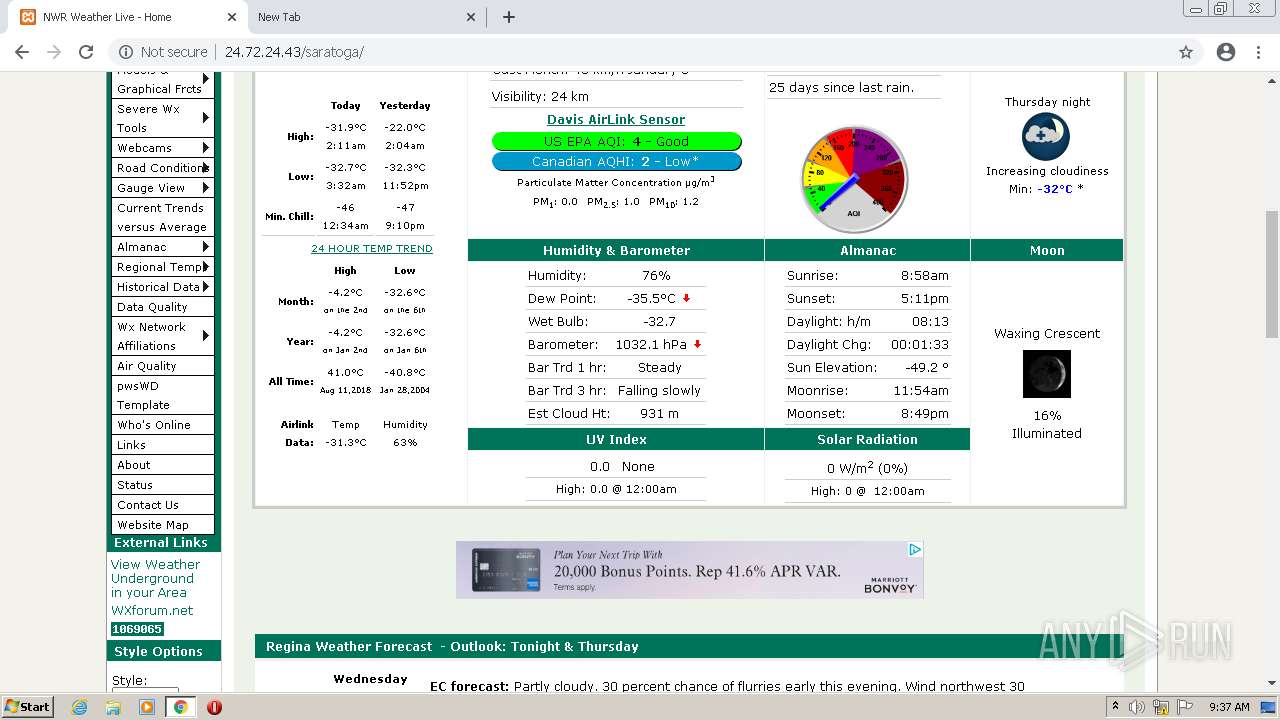Open the Data Quality menu item

(162, 307)
